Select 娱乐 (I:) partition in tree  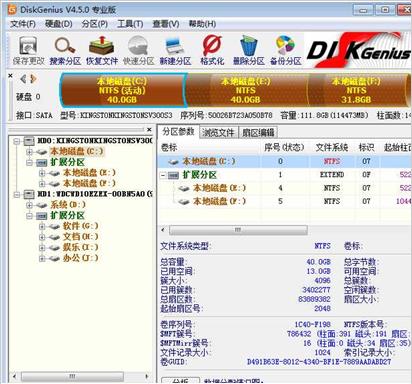pos(80,247)
